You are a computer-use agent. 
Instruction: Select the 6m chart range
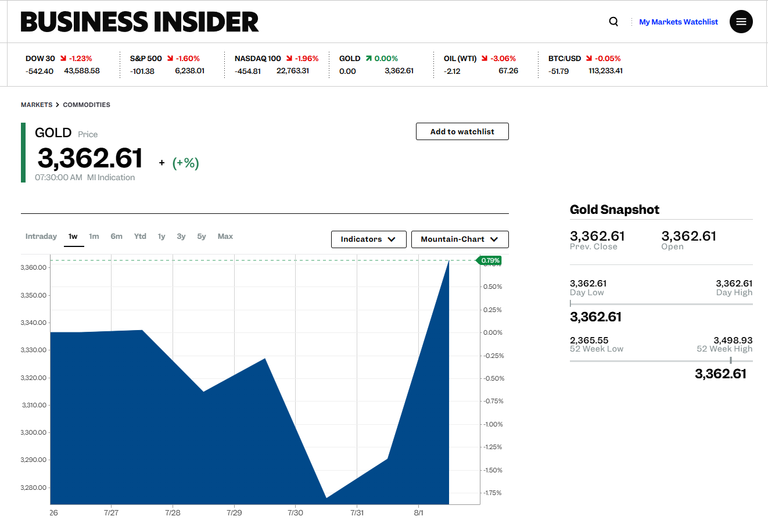[116, 236]
